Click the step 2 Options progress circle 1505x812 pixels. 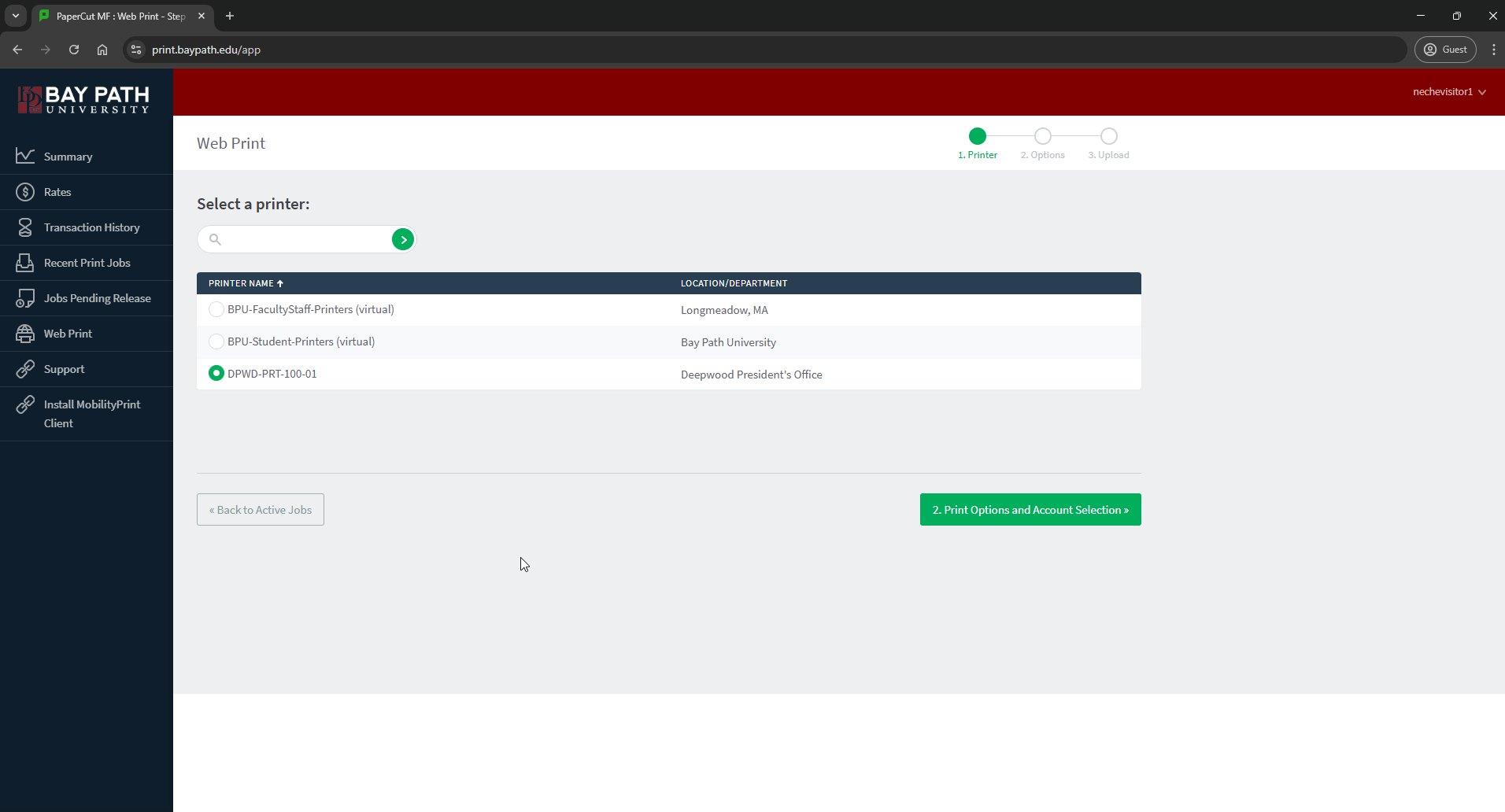coord(1043,136)
